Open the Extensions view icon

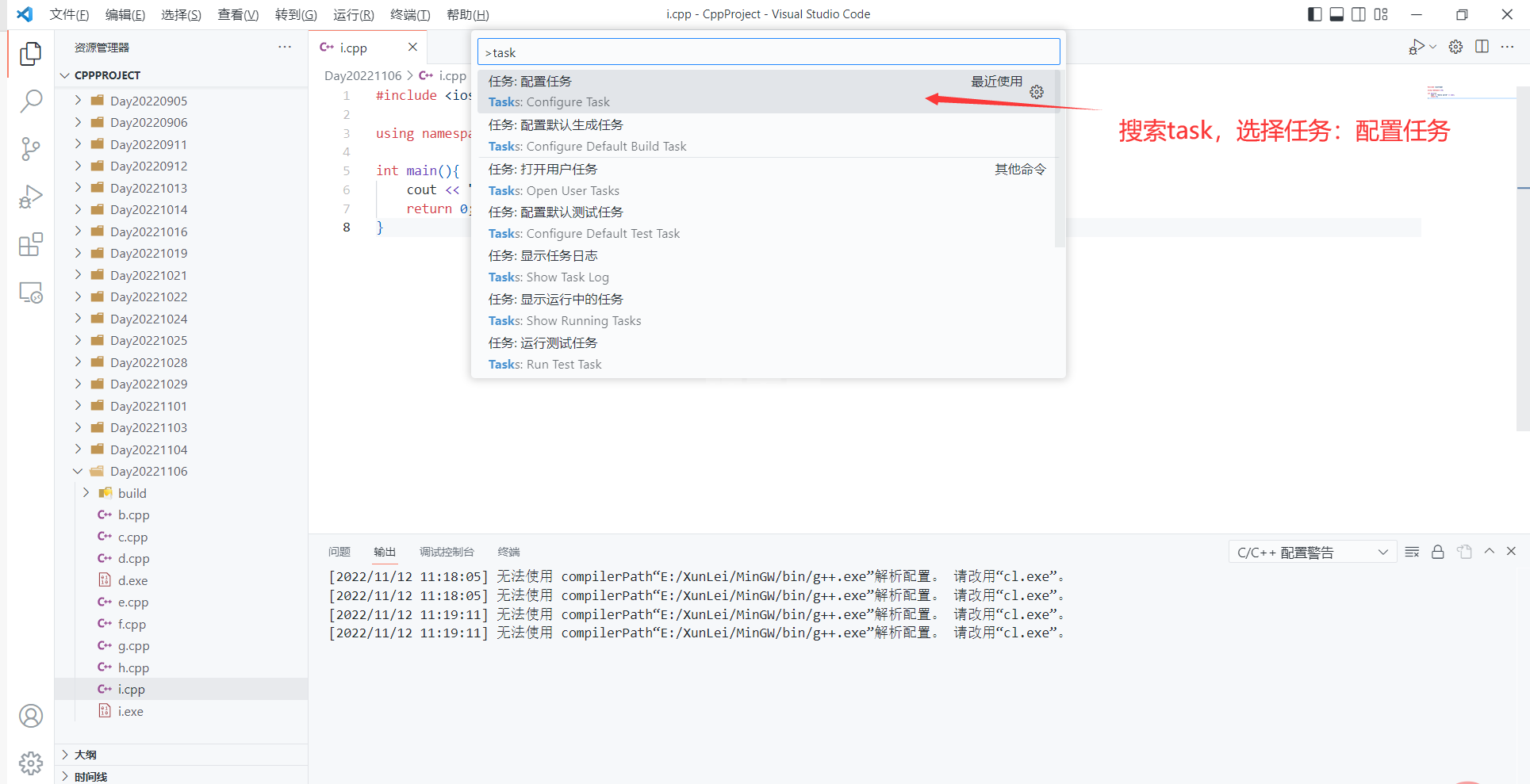tap(30, 244)
